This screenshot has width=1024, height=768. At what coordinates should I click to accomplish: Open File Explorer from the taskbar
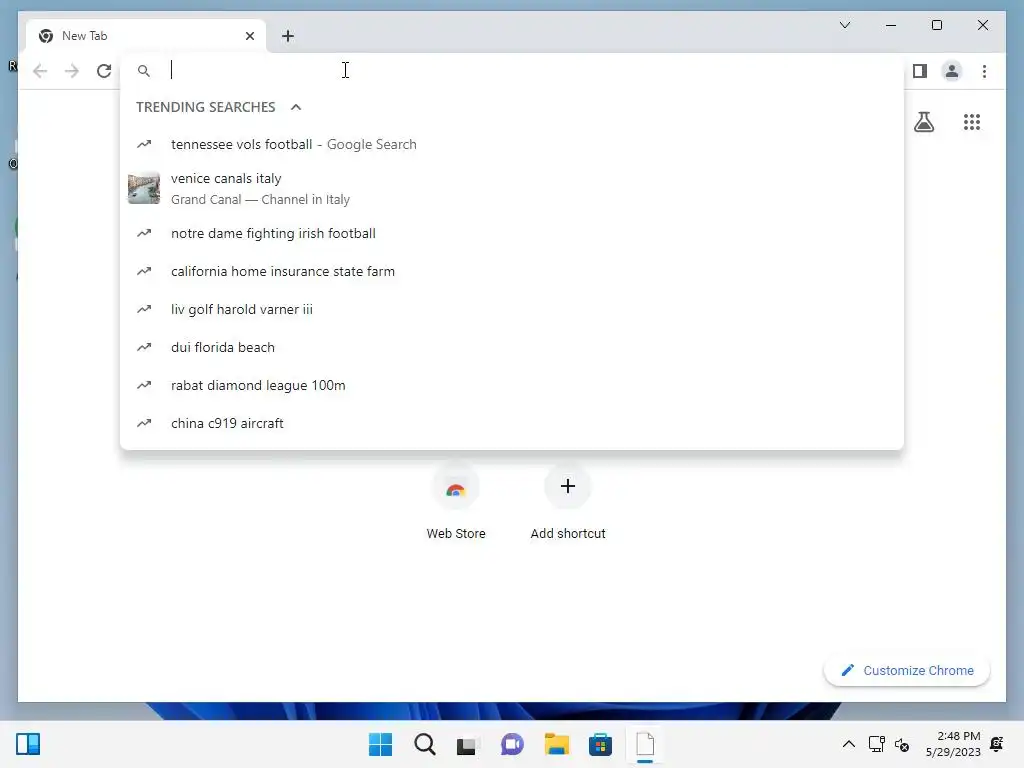click(556, 744)
